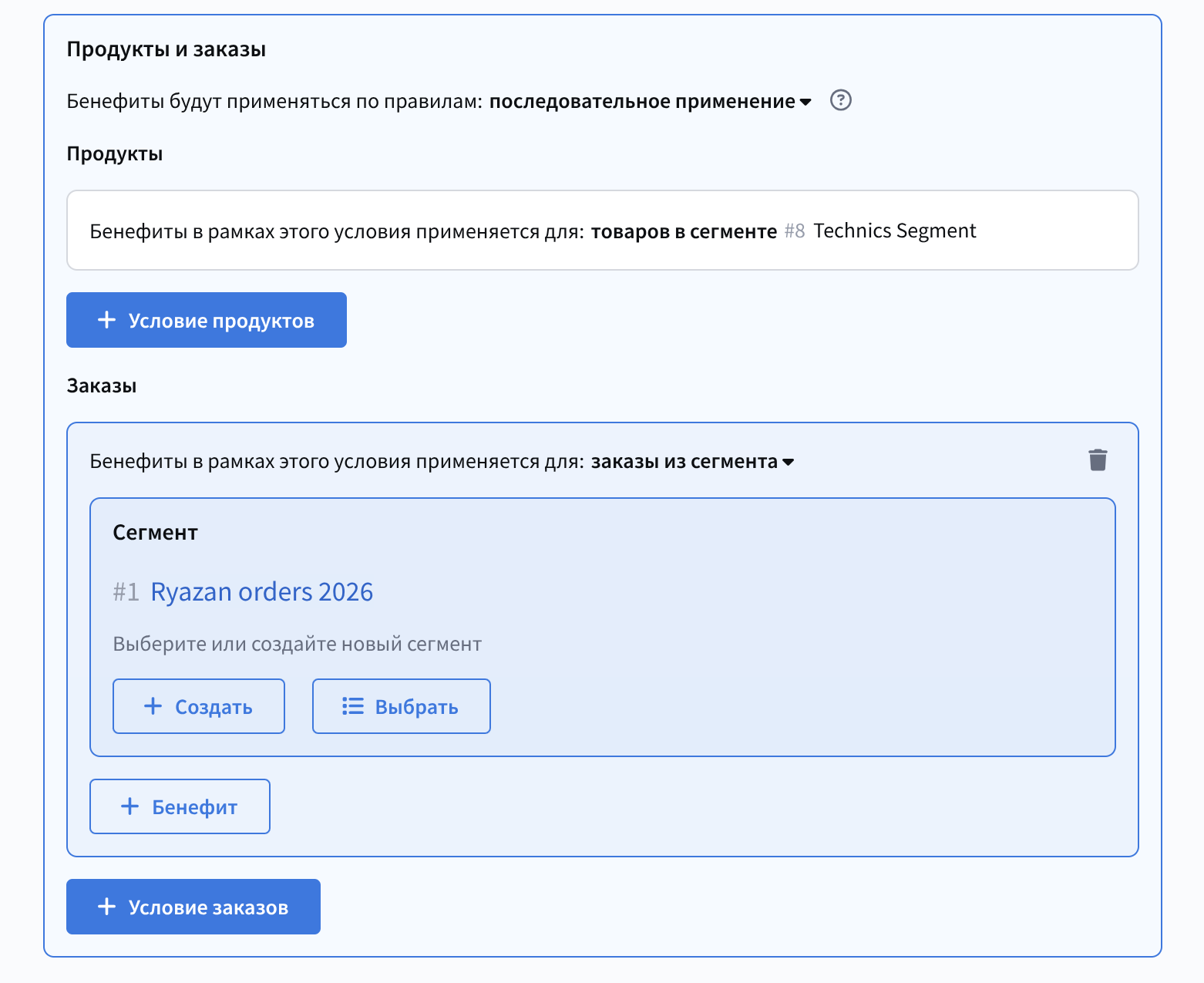Viewport: 1204px width, 983px height.
Task: Click the plus icon beside Создать
Action: 153,706
